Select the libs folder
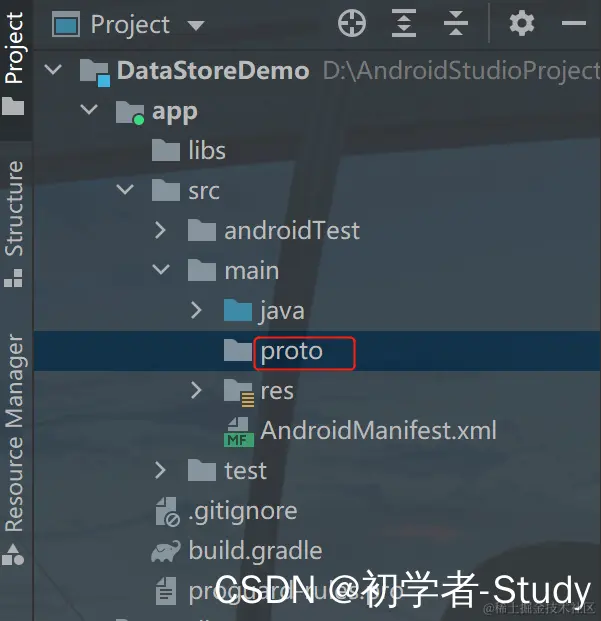This screenshot has height=621, width=601. click(x=207, y=151)
